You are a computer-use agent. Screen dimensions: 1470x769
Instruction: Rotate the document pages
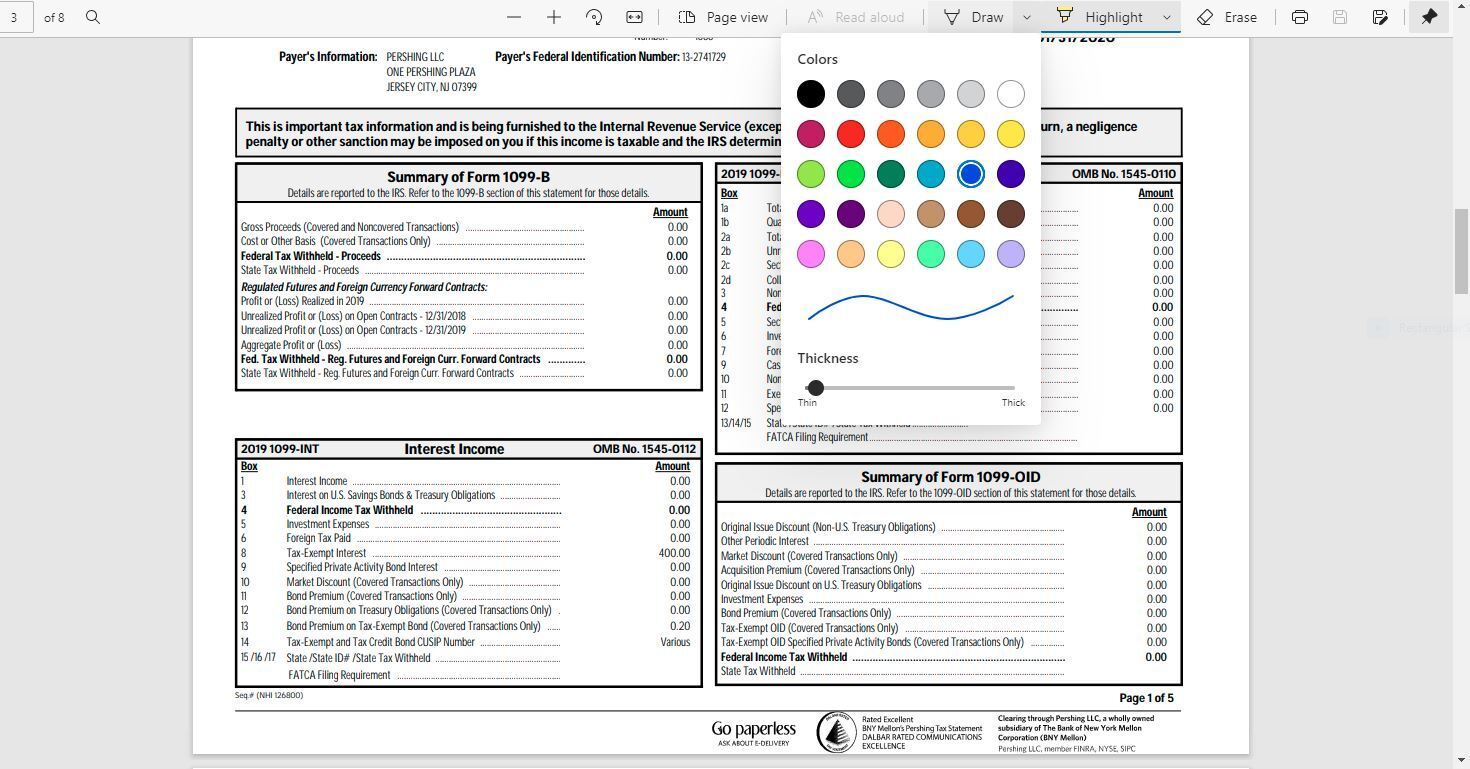pyautogui.click(x=593, y=17)
